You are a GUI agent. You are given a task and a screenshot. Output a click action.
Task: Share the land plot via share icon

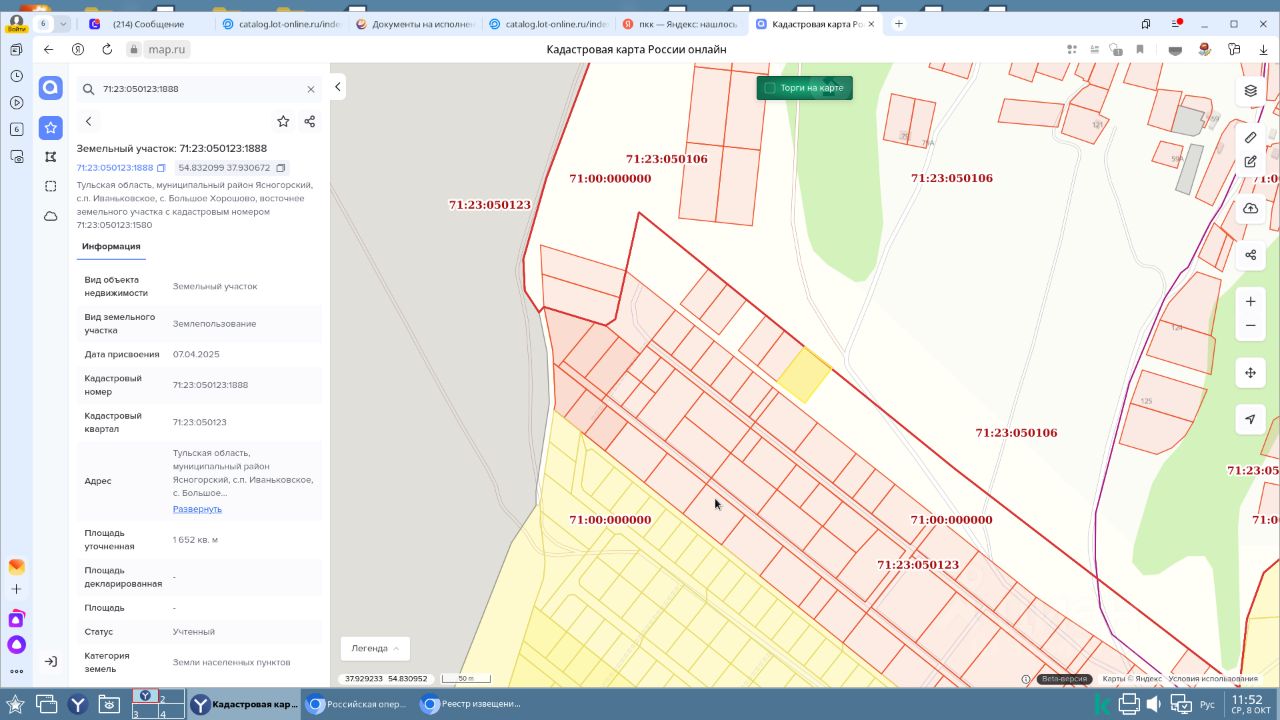click(x=309, y=121)
